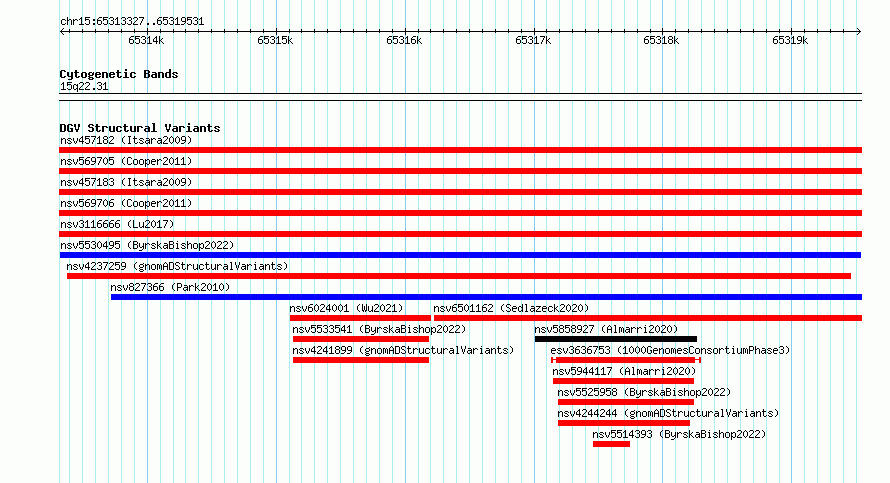This screenshot has height=483, width=890.
Task: Select the red bar for nsv6501162
Action: [x=648, y=318]
